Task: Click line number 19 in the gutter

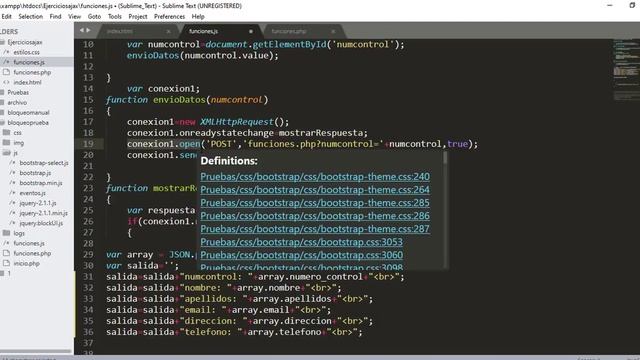Action: [x=88, y=144]
